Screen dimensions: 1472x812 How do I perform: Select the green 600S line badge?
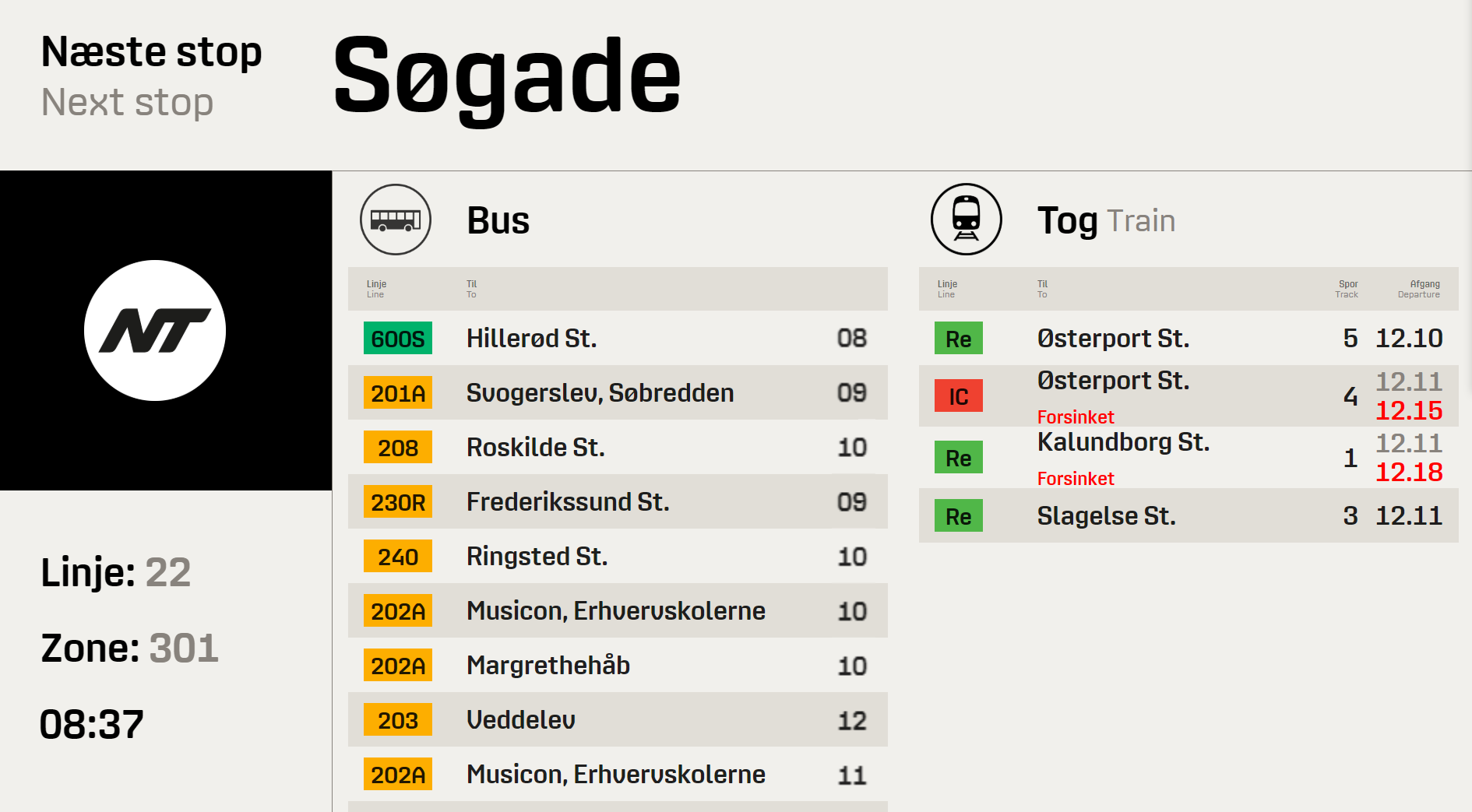398,338
